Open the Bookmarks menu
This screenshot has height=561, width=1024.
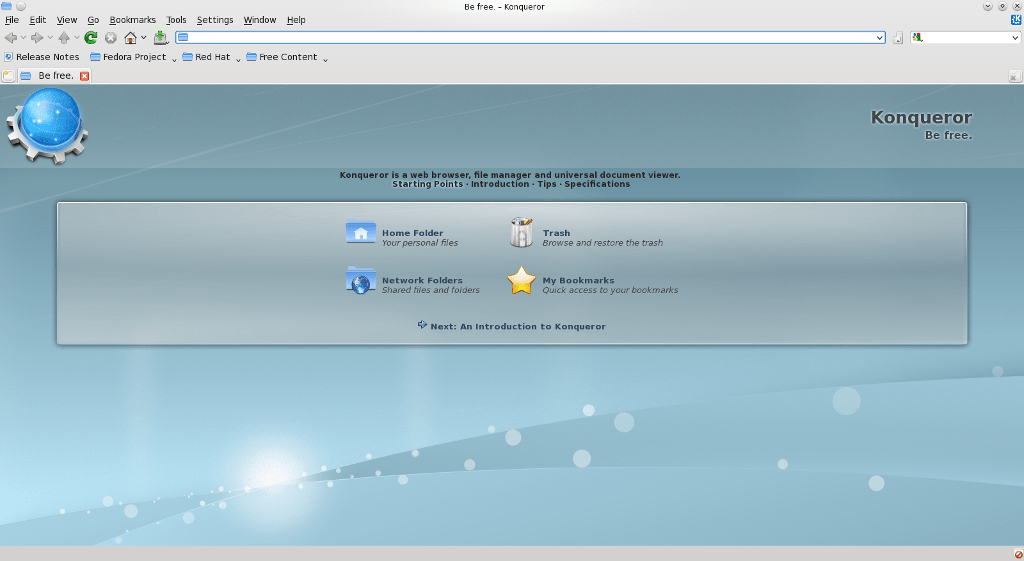pyautogui.click(x=133, y=20)
